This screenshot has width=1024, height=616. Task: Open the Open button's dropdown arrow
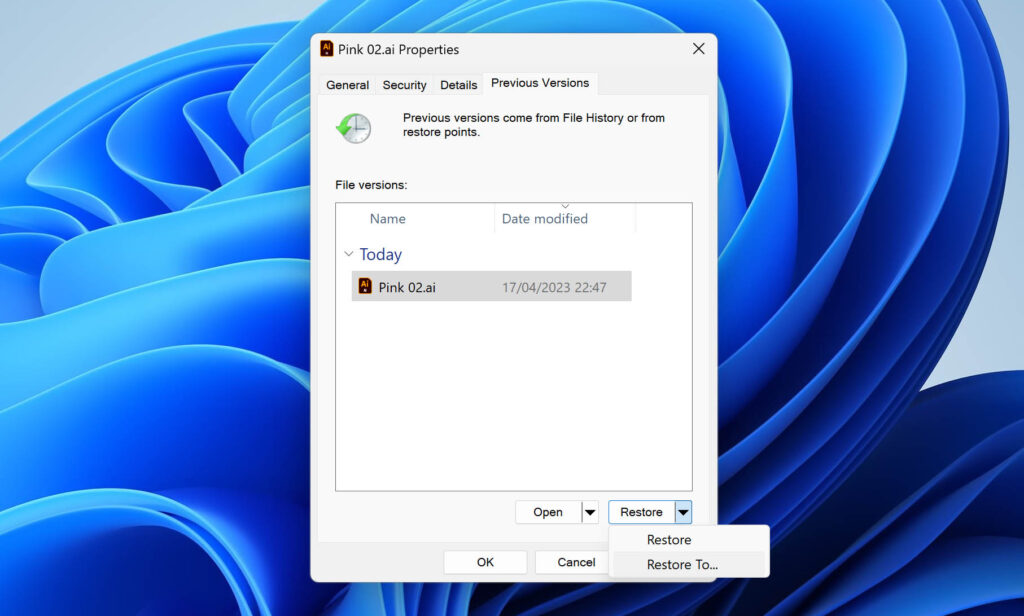tap(590, 511)
